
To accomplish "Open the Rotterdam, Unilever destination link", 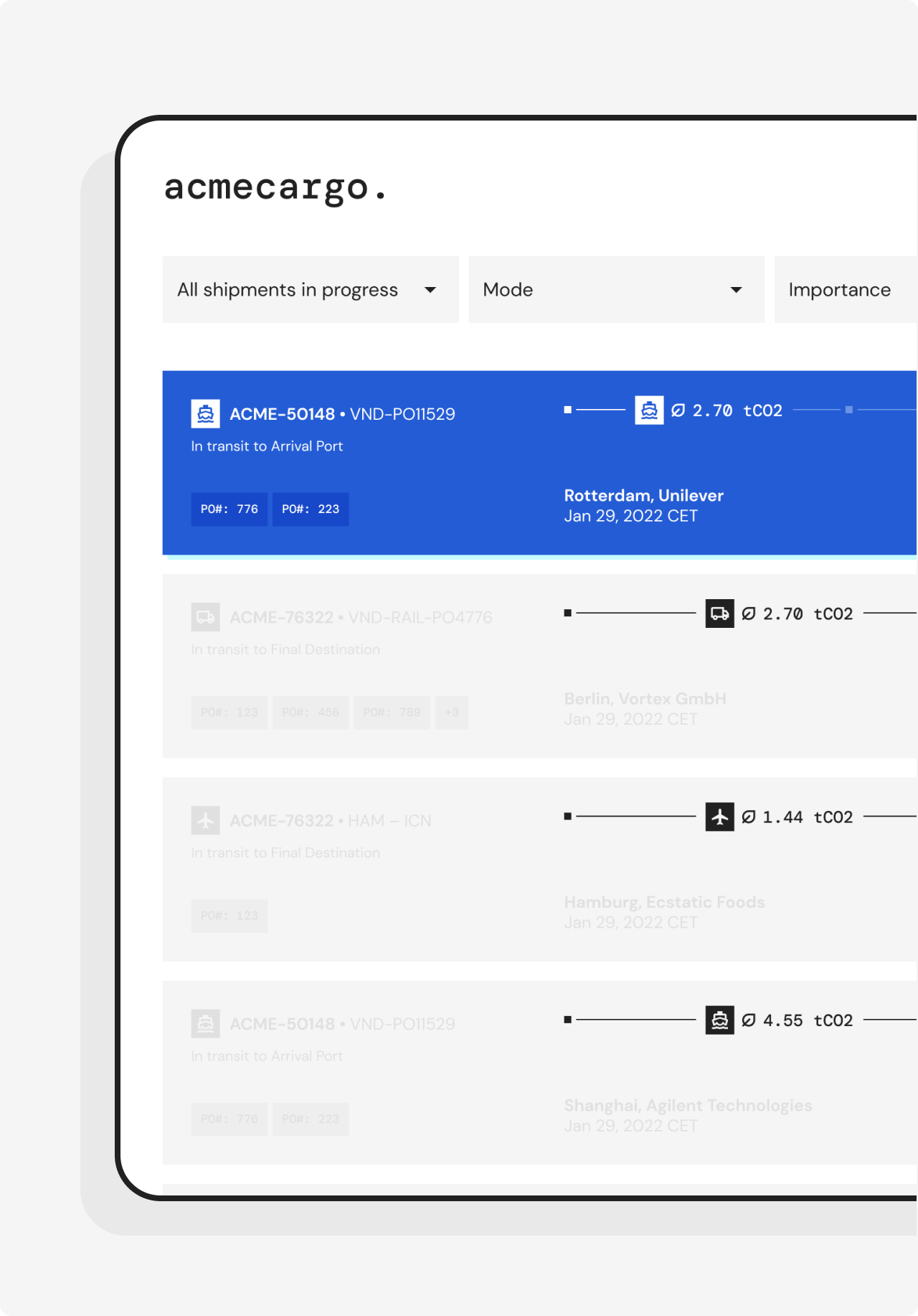I will click(x=643, y=496).
